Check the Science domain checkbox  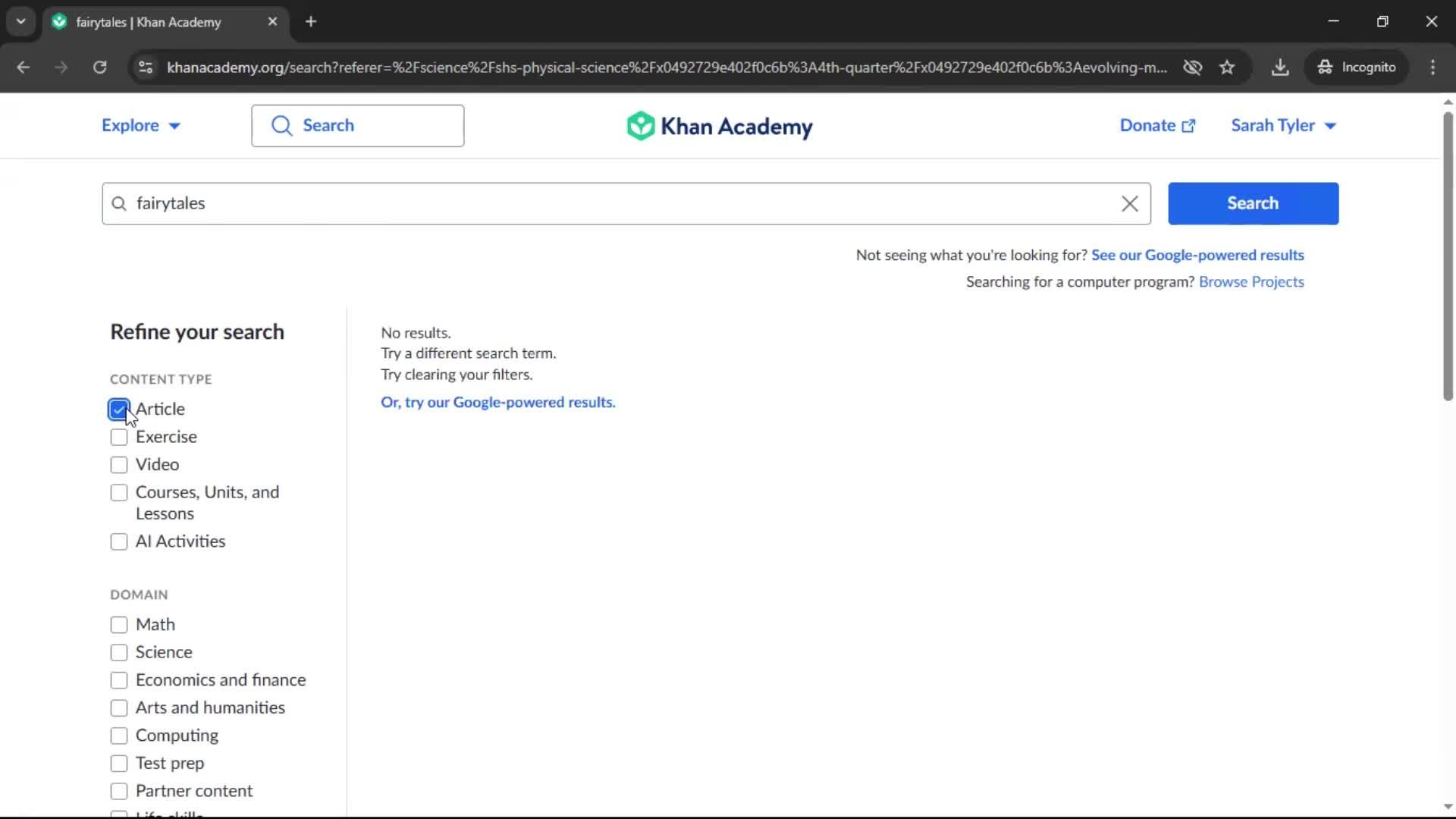click(119, 653)
